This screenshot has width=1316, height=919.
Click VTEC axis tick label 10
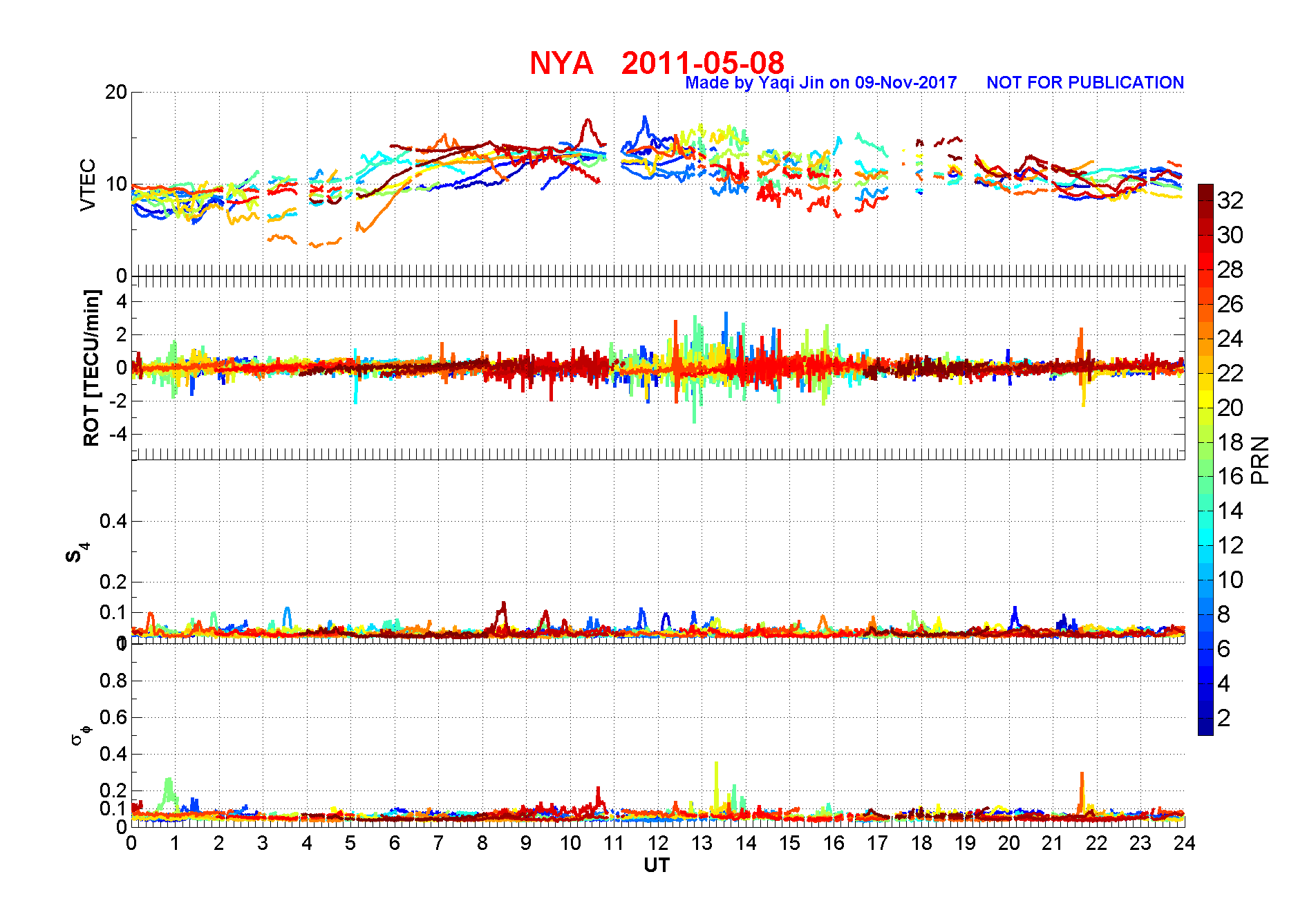[x=116, y=184]
